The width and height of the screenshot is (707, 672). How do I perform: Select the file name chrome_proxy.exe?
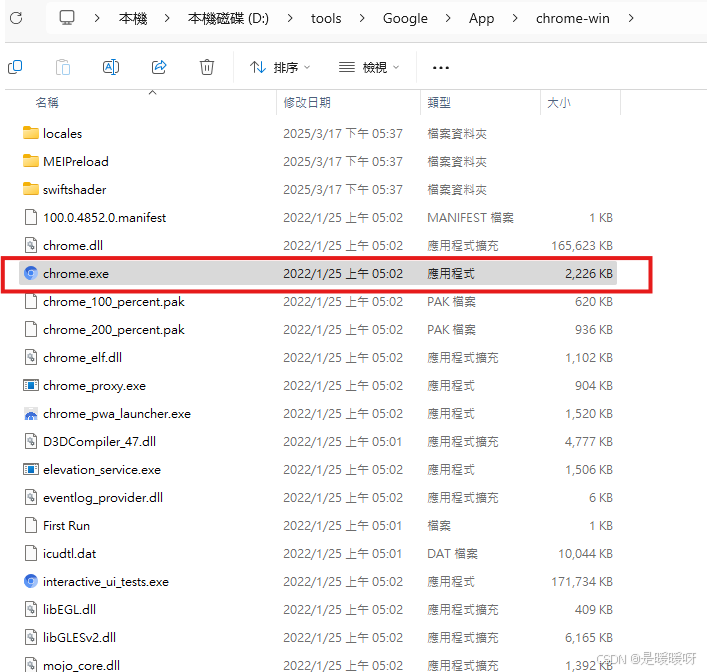click(x=94, y=386)
